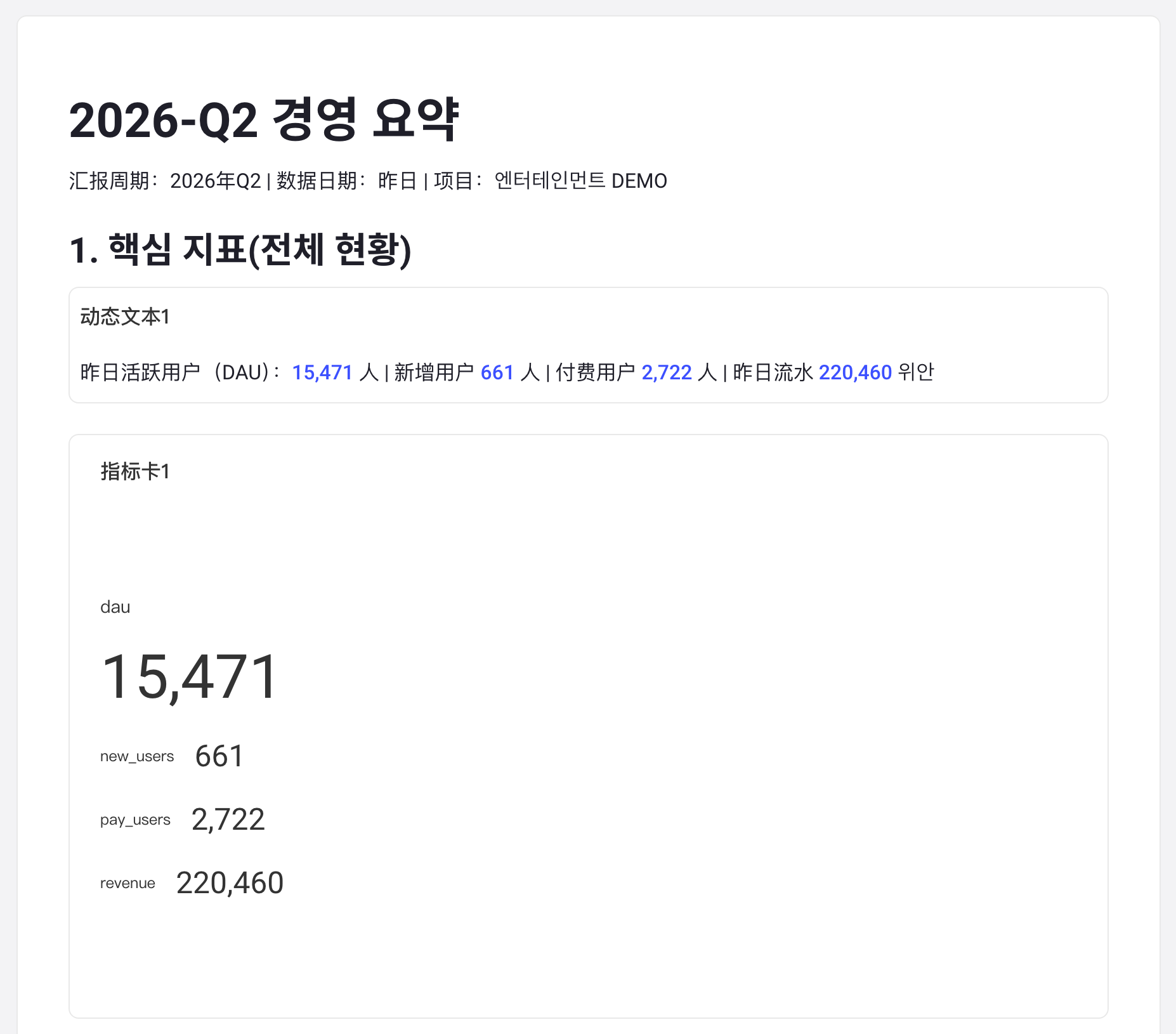This screenshot has height=1034, width=1176.
Task: Click the large 15,471 metric number
Action: [x=190, y=677]
